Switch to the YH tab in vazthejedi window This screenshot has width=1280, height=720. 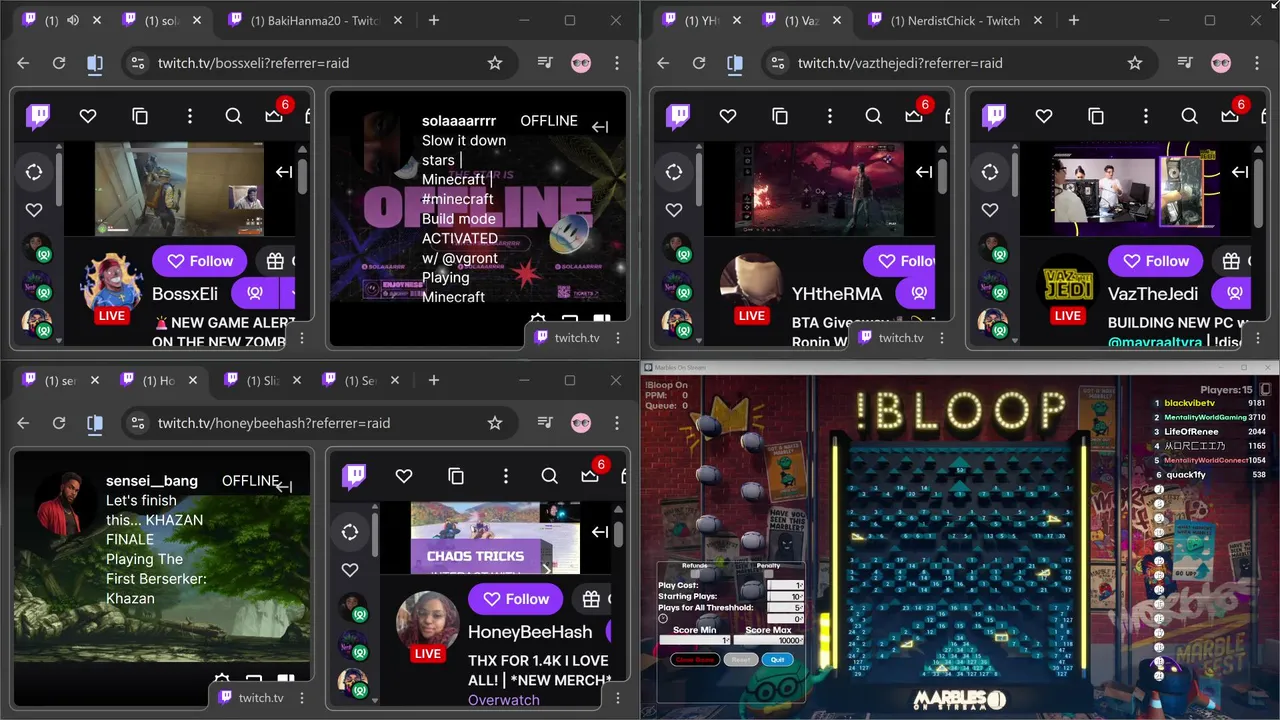pos(700,20)
